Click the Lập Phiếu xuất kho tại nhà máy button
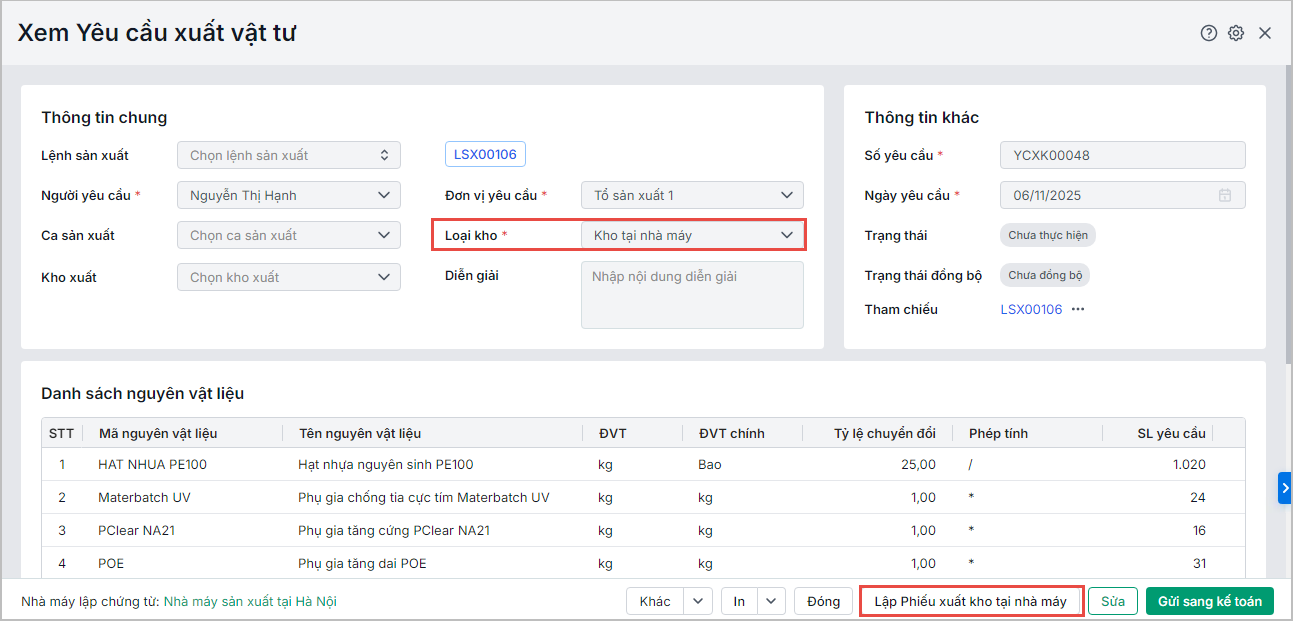Viewport: 1293px width, 621px height. pyautogui.click(x=970, y=601)
